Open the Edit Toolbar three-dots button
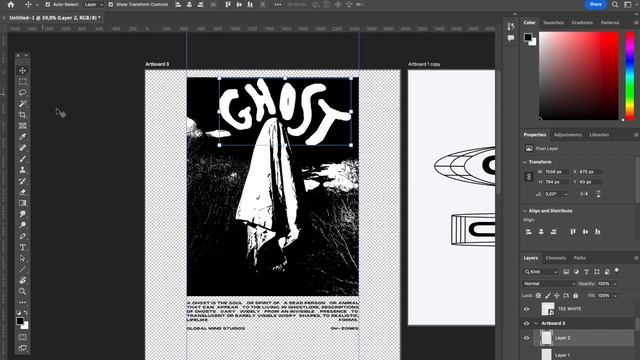The width and height of the screenshot is (640, 360). [x=22, y=302]
